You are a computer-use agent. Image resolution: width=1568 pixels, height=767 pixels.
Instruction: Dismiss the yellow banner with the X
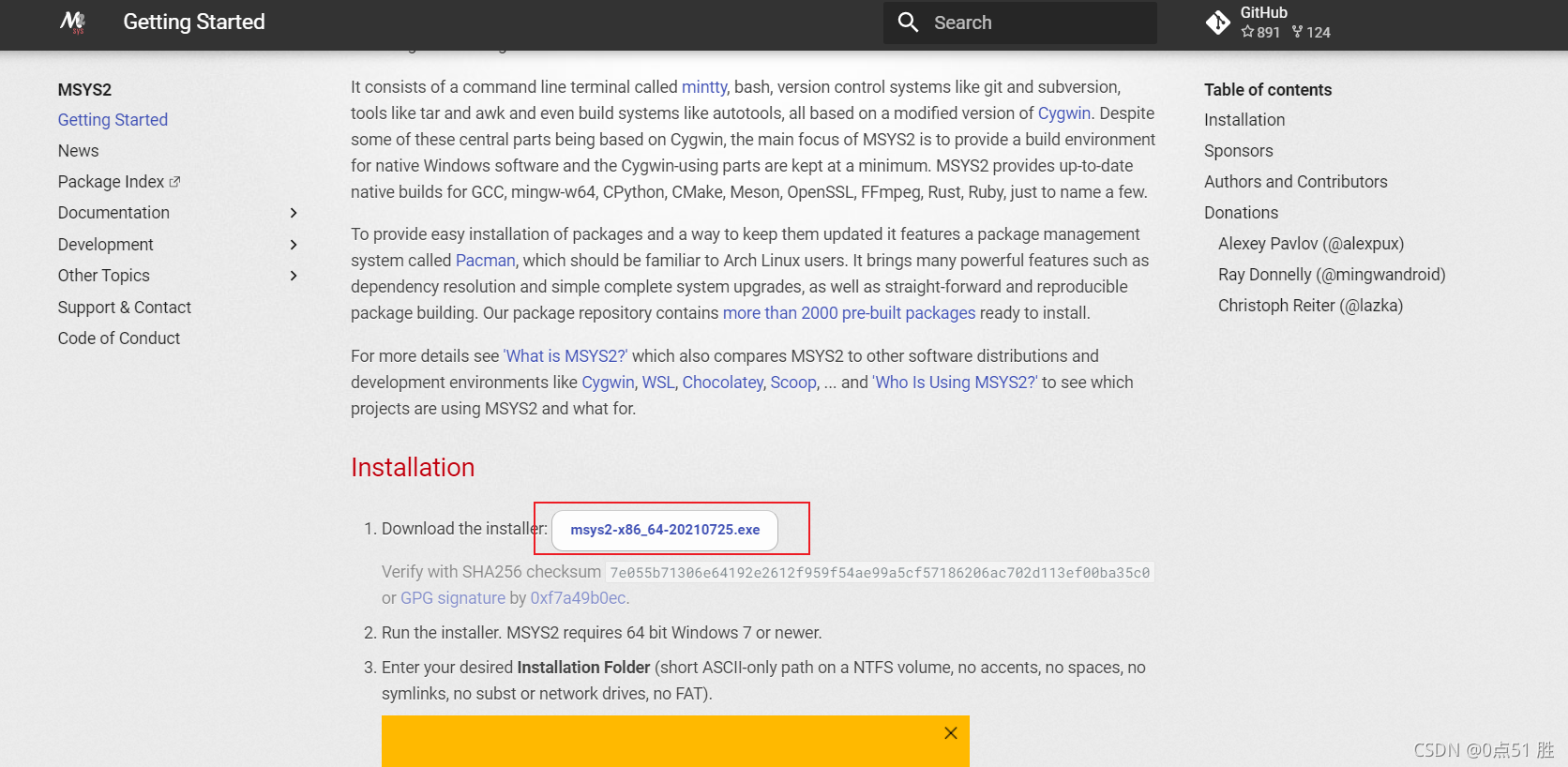pyautogui.click(x=950, y=733)
